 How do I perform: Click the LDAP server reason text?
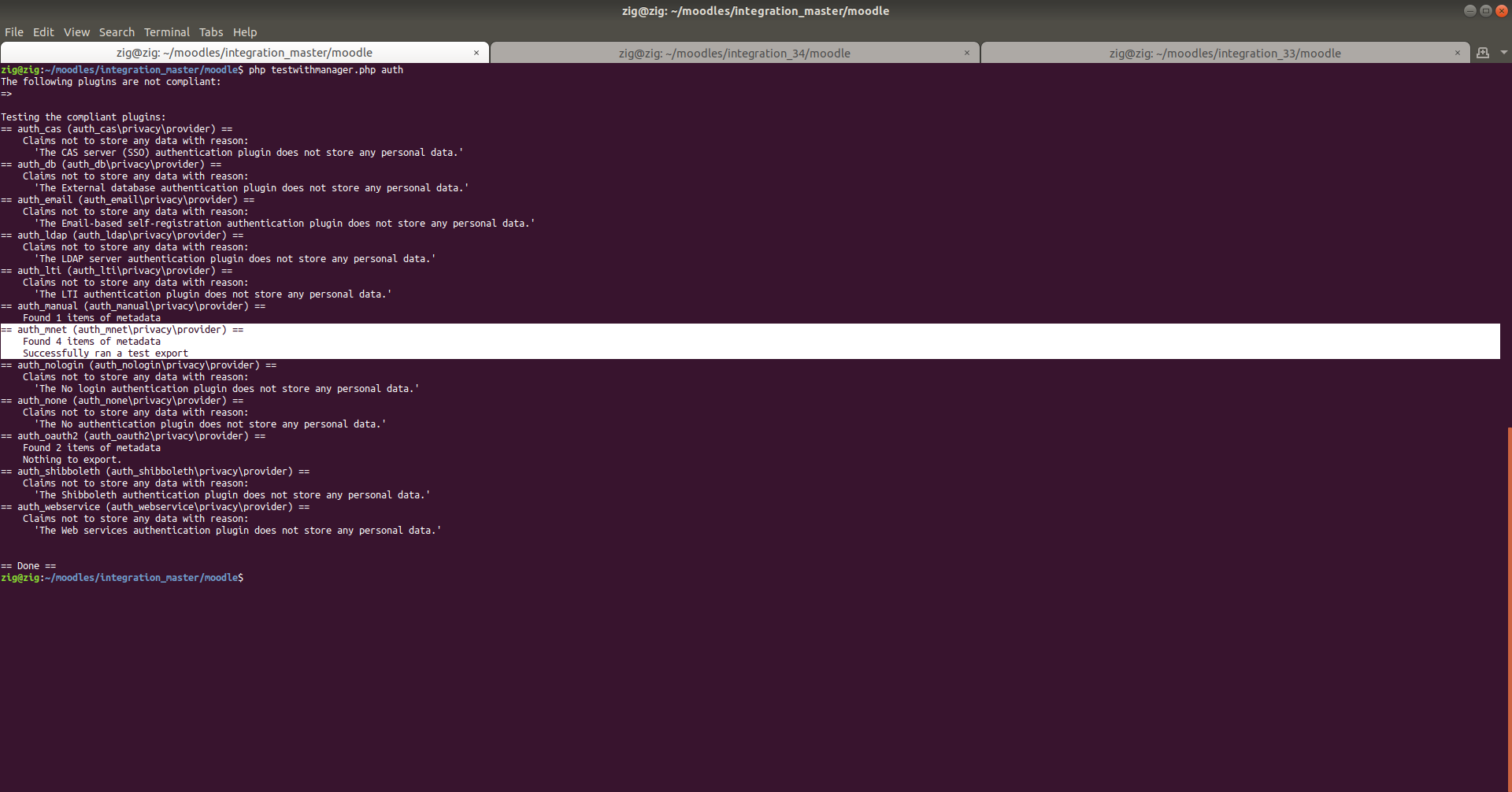[235, 259]
